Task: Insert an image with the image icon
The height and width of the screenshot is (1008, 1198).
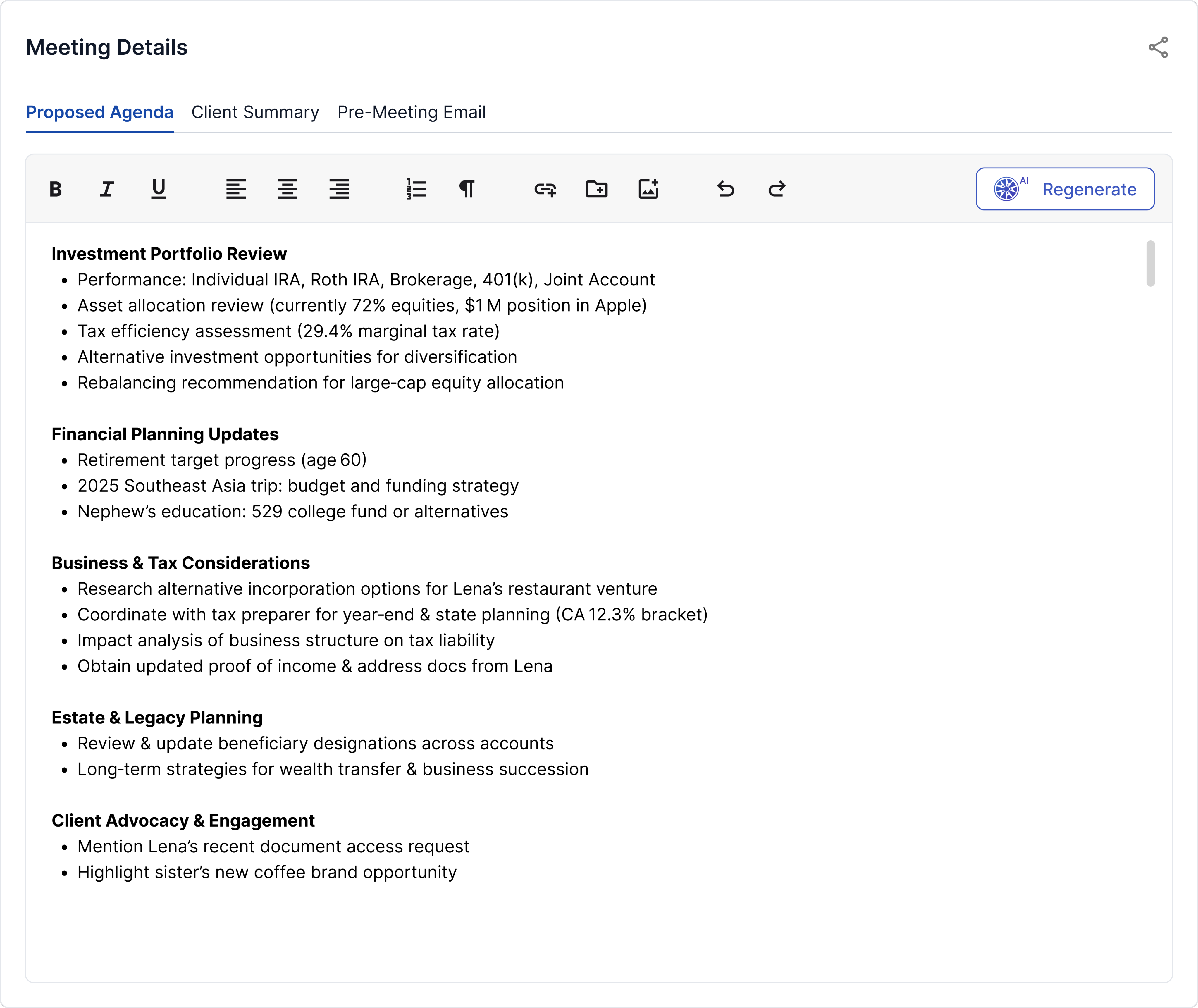Action: (648, 189)
